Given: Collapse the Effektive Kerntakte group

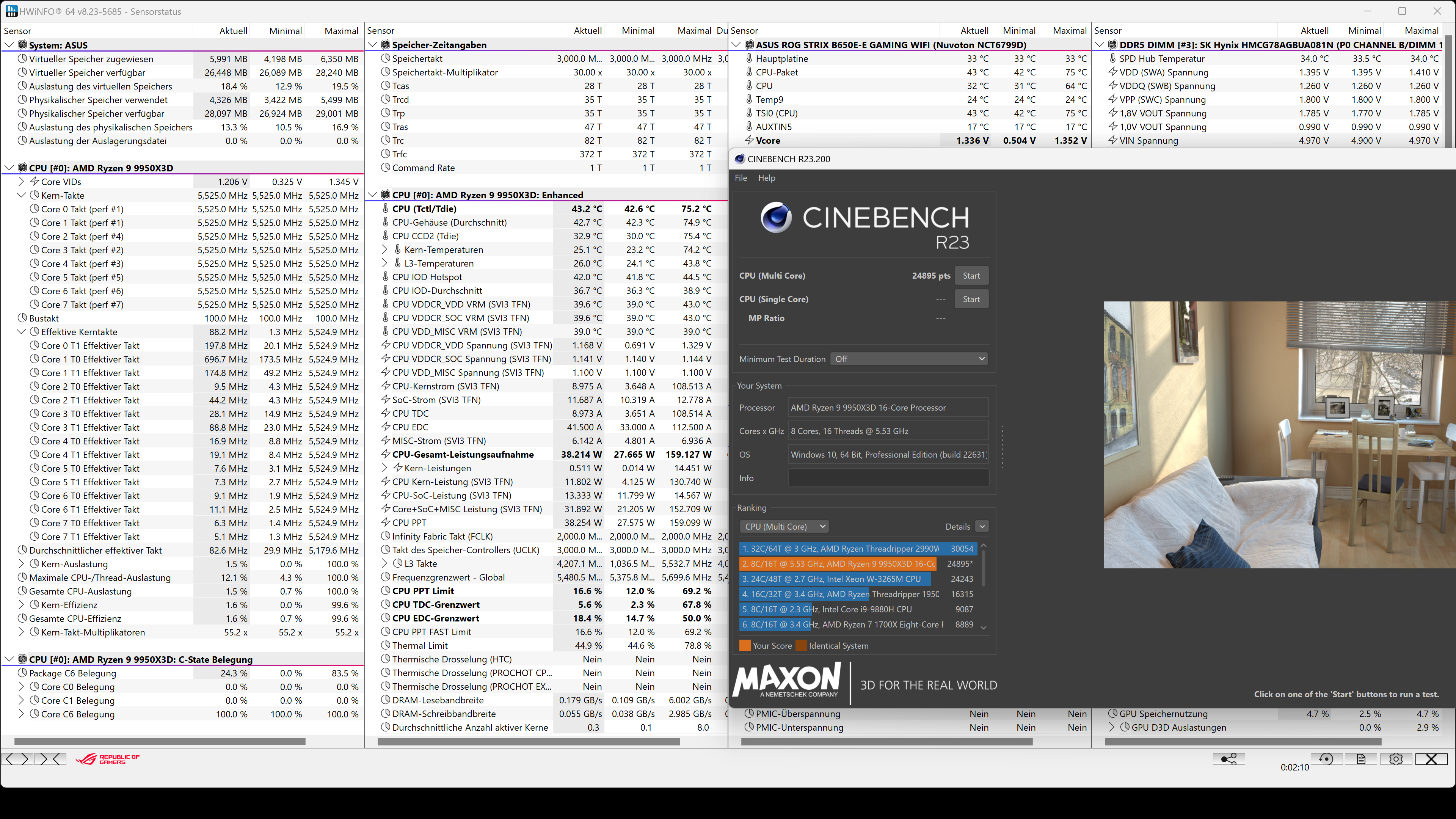Looking at the screenshot, I should point(21,332).
